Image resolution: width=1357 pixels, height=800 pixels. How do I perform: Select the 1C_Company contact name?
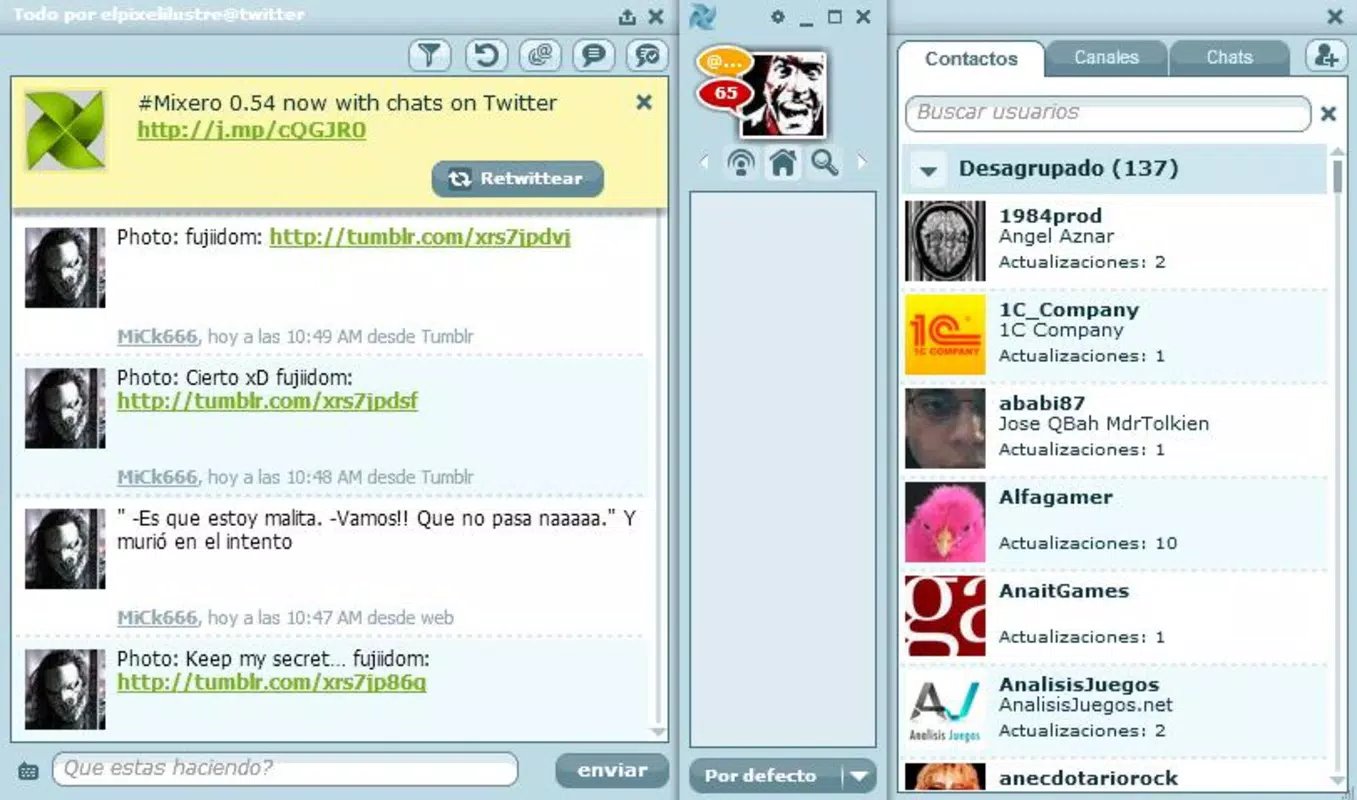1069,310
